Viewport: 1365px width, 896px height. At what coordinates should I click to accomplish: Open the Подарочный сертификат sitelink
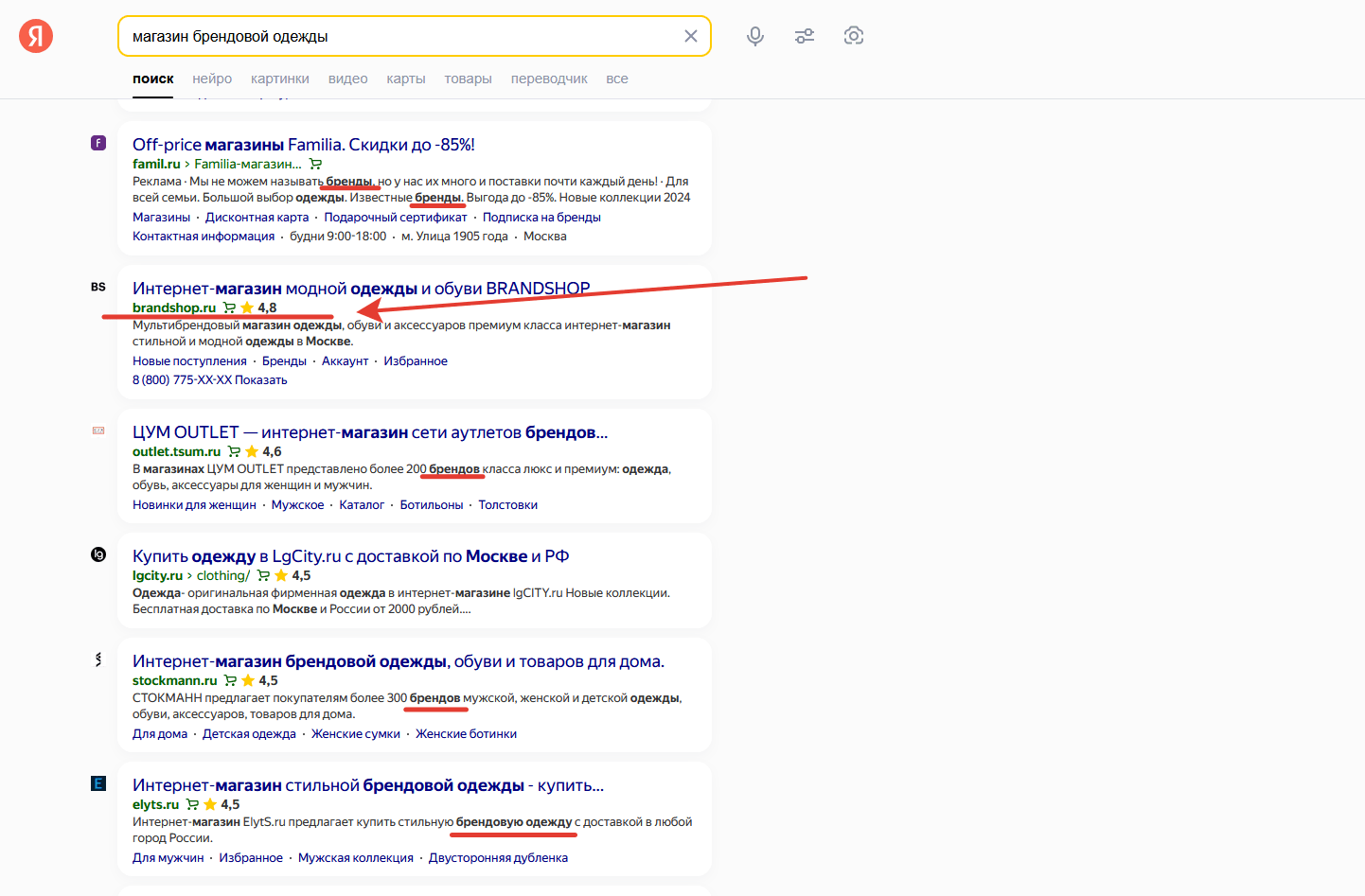(396, 217)
